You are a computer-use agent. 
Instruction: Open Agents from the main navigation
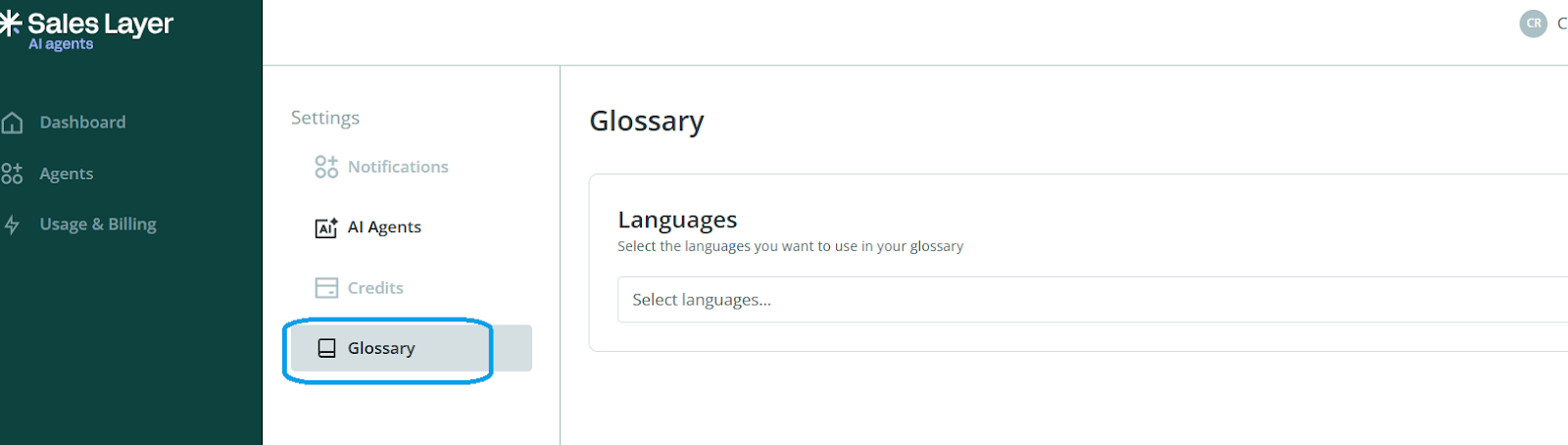pos(67,173)
